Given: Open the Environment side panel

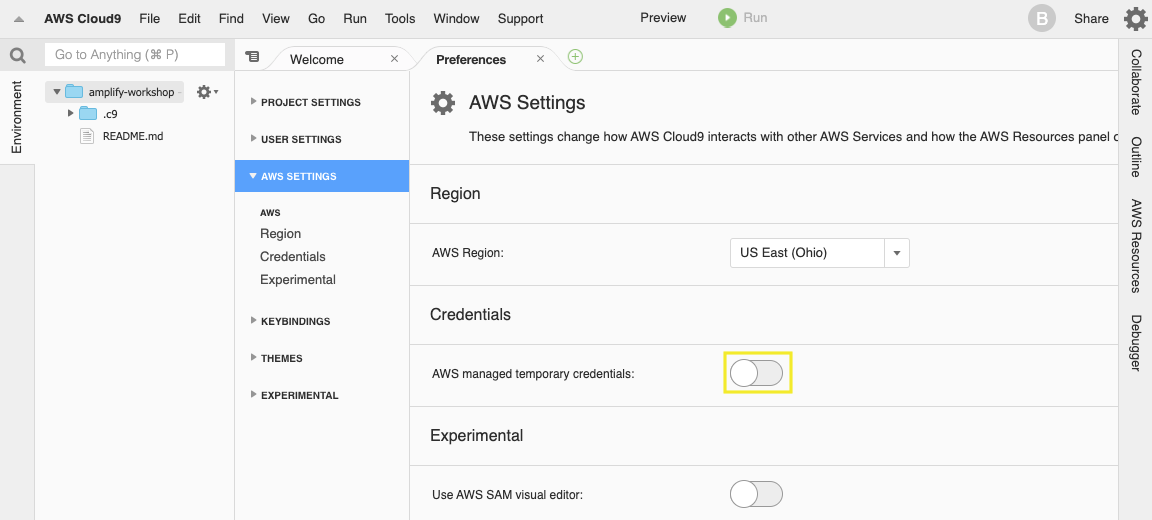Looking at the screenshot, I should point(17,118).
